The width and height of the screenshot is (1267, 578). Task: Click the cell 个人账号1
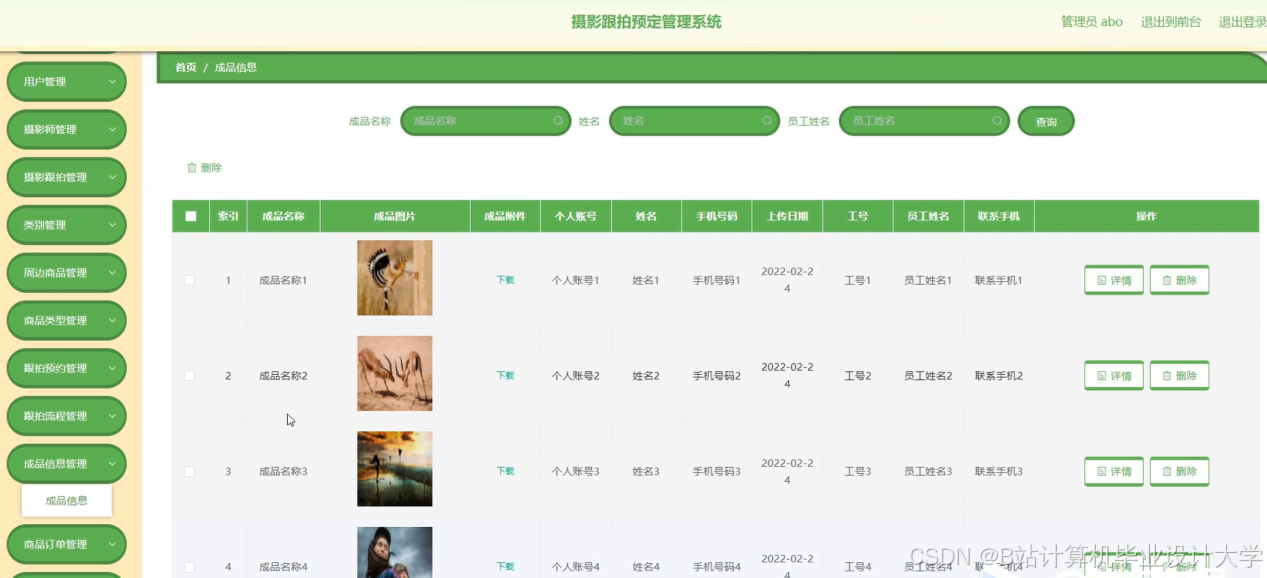pos(575,281)
